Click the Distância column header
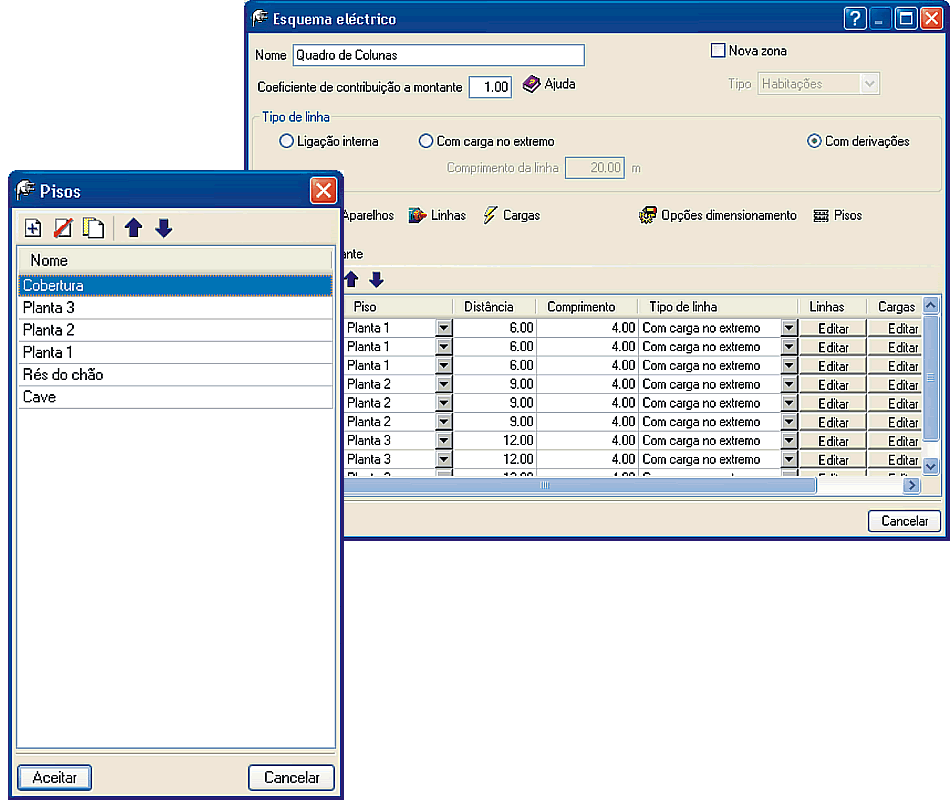This screenshot has height=800, width=950. 494,307
